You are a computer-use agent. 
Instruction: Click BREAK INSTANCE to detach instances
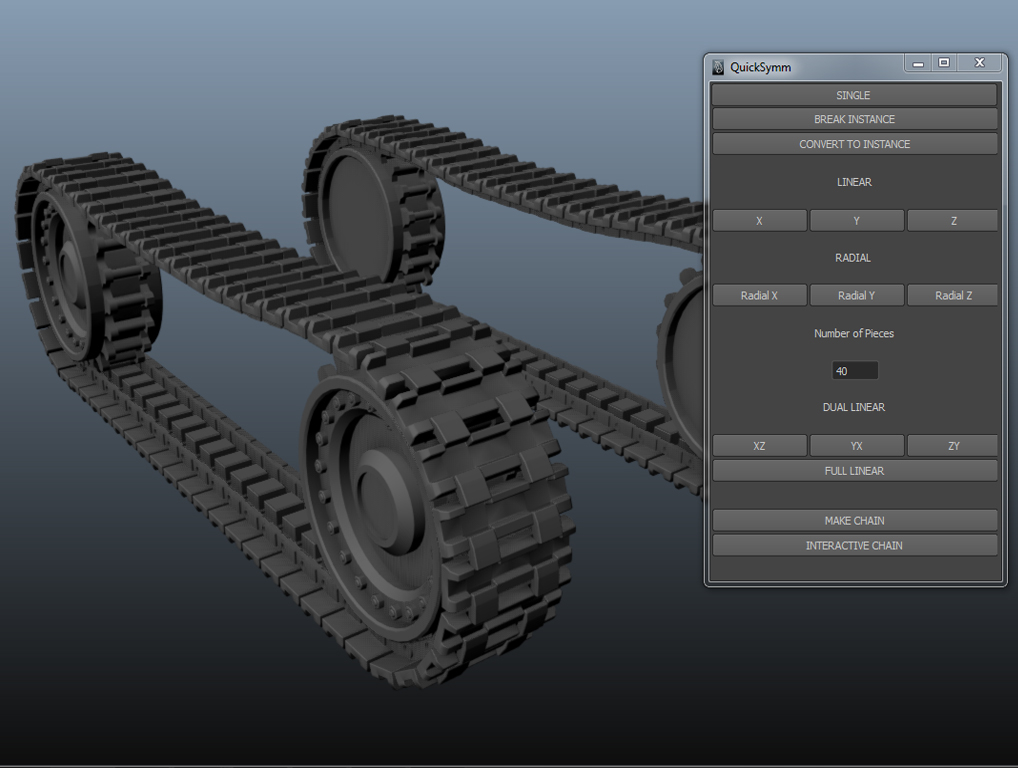click(854, 118)
